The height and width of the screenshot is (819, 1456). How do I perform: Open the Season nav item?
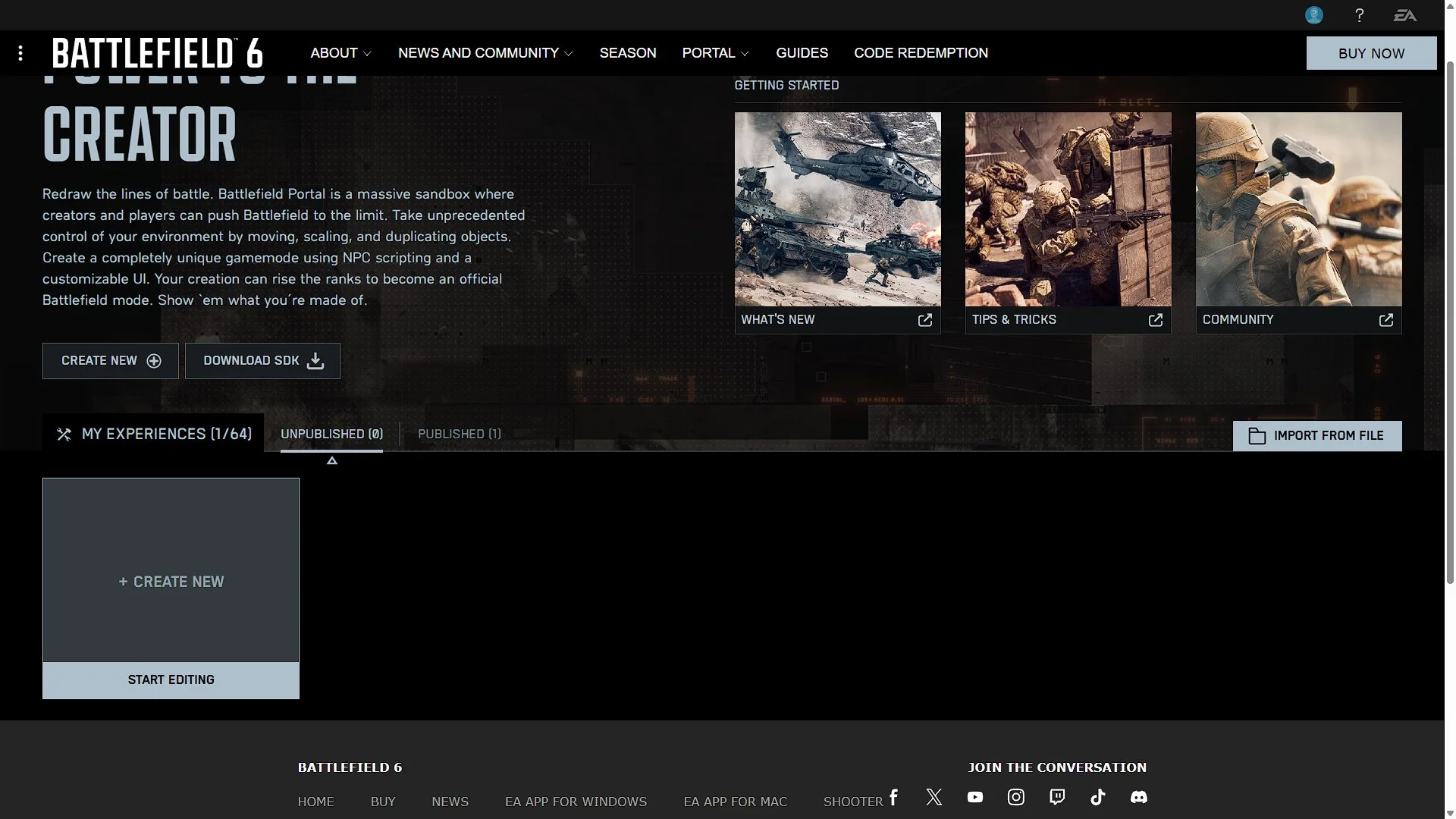pyautogui.click(x=628, y=53)
